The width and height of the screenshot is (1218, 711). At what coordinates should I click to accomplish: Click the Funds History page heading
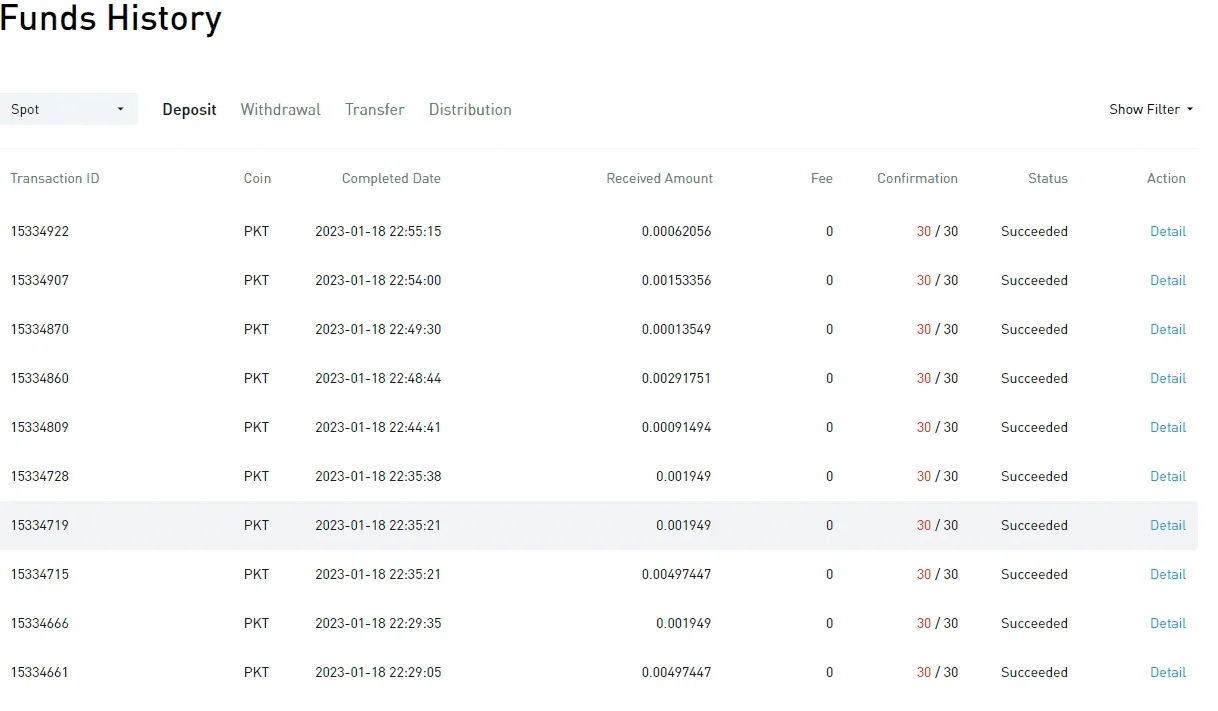click(x=110, y=18)
